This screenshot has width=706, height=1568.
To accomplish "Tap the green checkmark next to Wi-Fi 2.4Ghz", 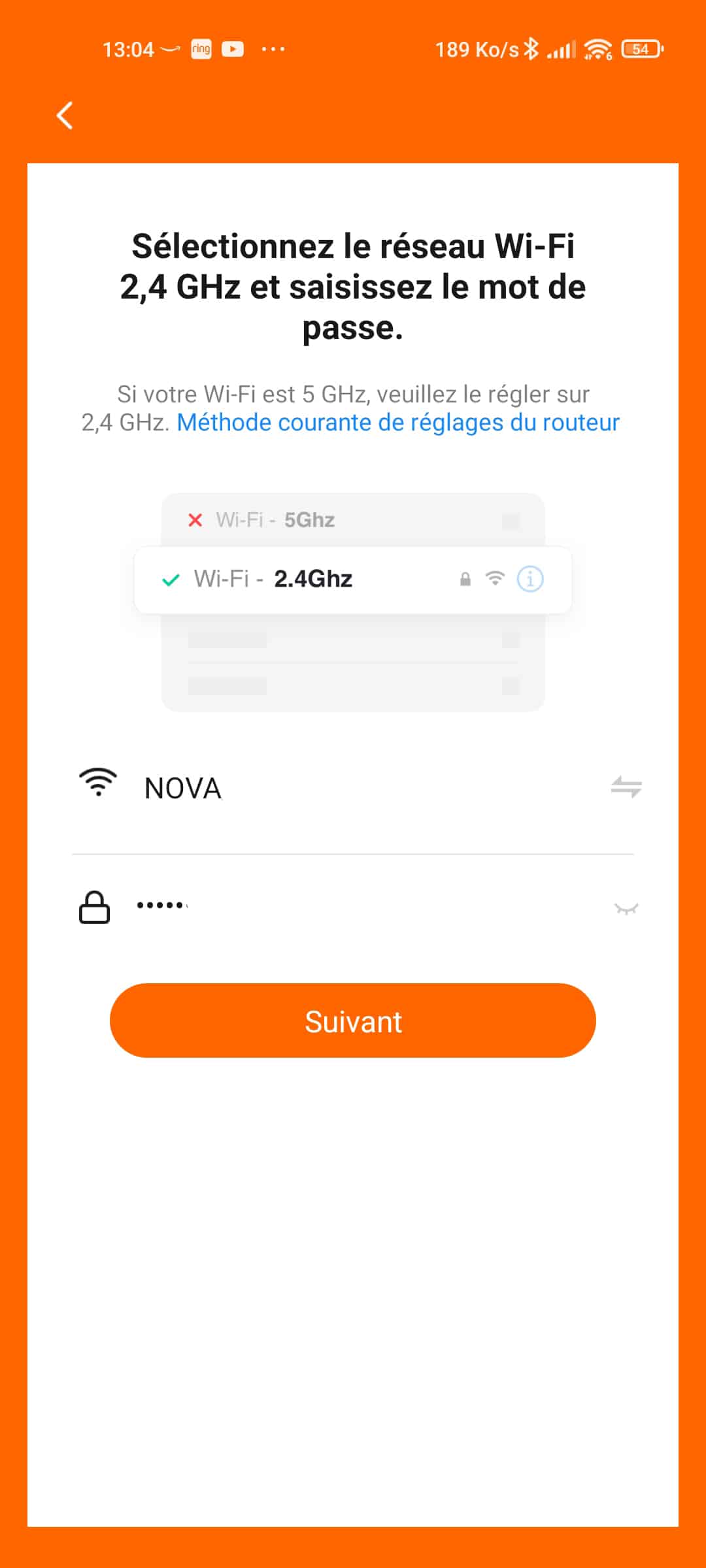I will (171, 580).
